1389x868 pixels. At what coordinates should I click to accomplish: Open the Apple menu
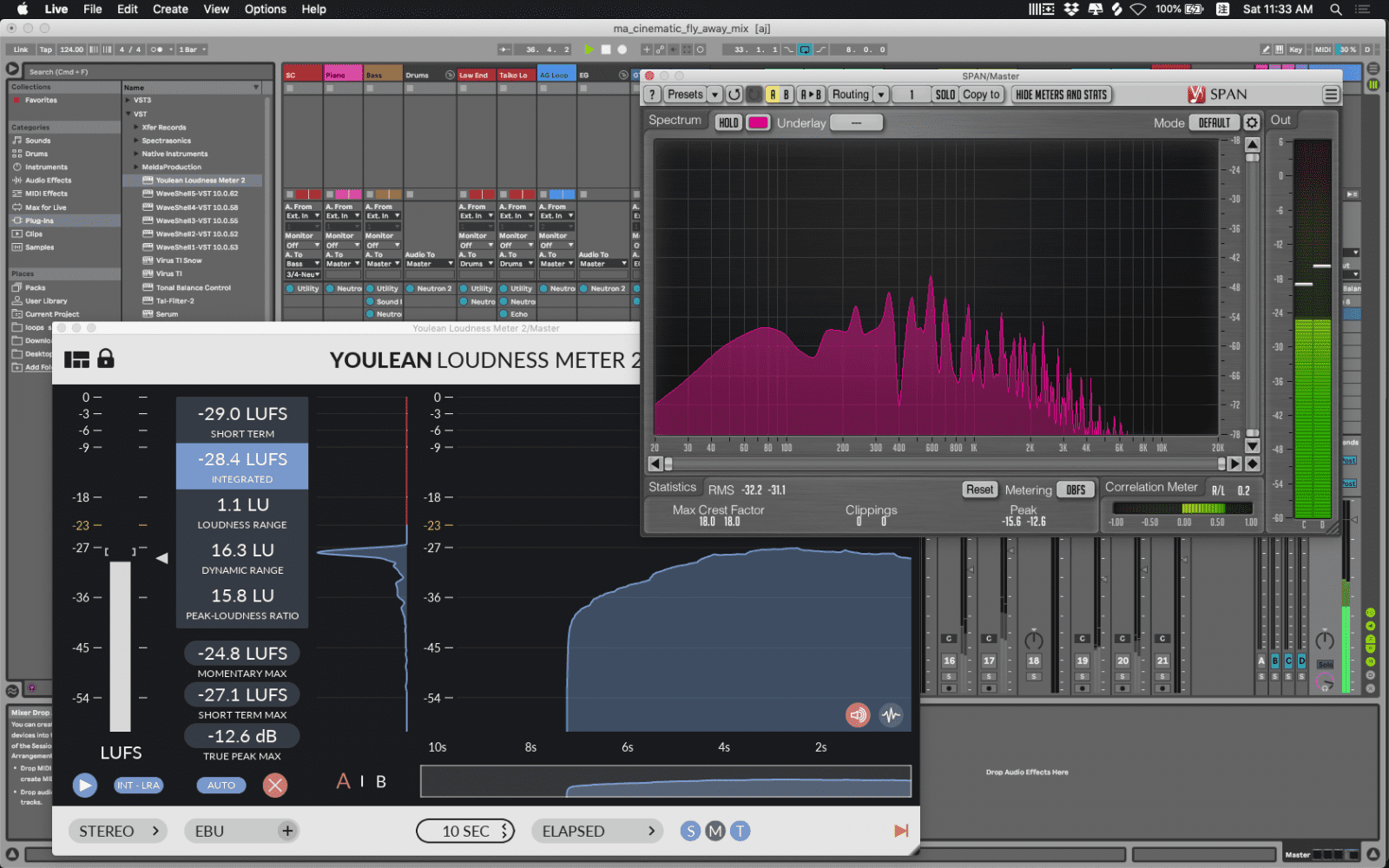click(x=23, y=10)
